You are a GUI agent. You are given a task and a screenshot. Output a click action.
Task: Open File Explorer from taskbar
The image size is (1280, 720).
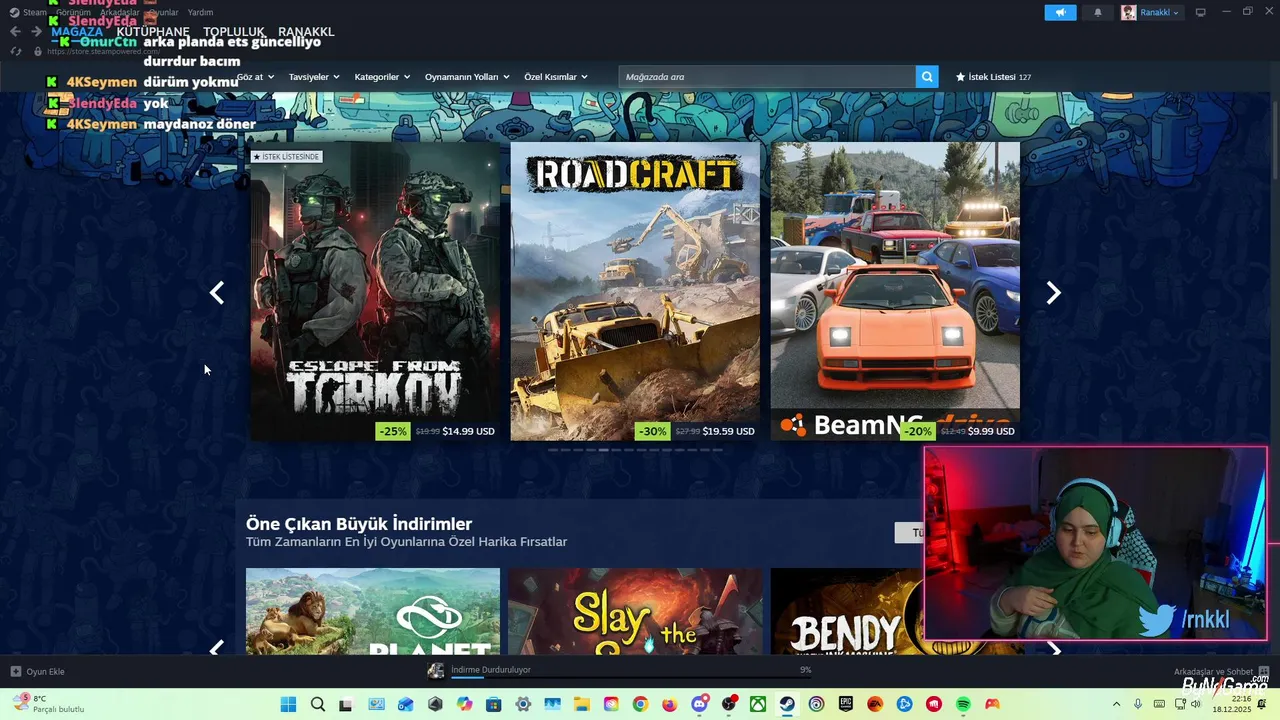(x=581, y=704)
